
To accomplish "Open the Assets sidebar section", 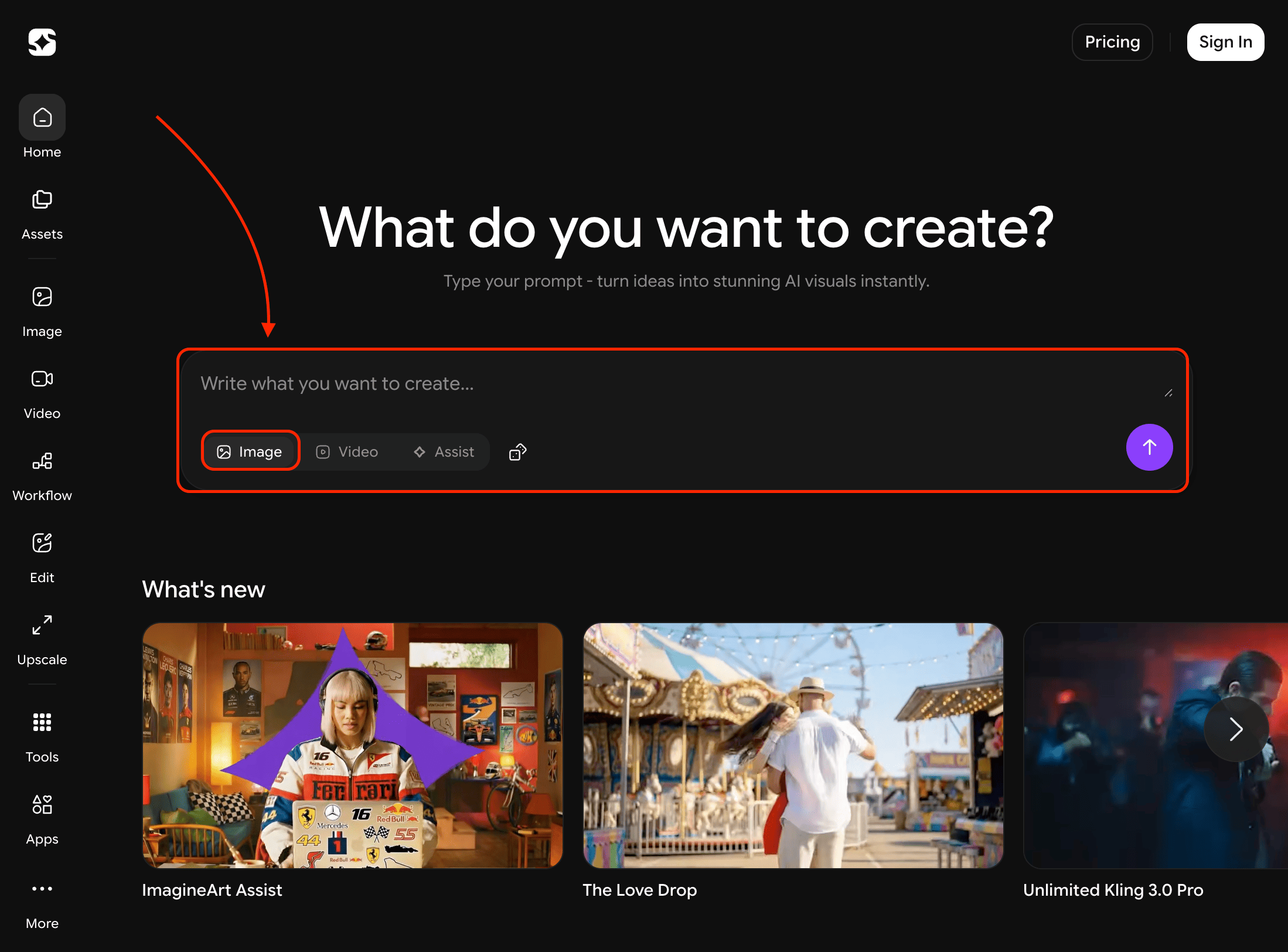I will pyautogui.click(x=42, y=215).
